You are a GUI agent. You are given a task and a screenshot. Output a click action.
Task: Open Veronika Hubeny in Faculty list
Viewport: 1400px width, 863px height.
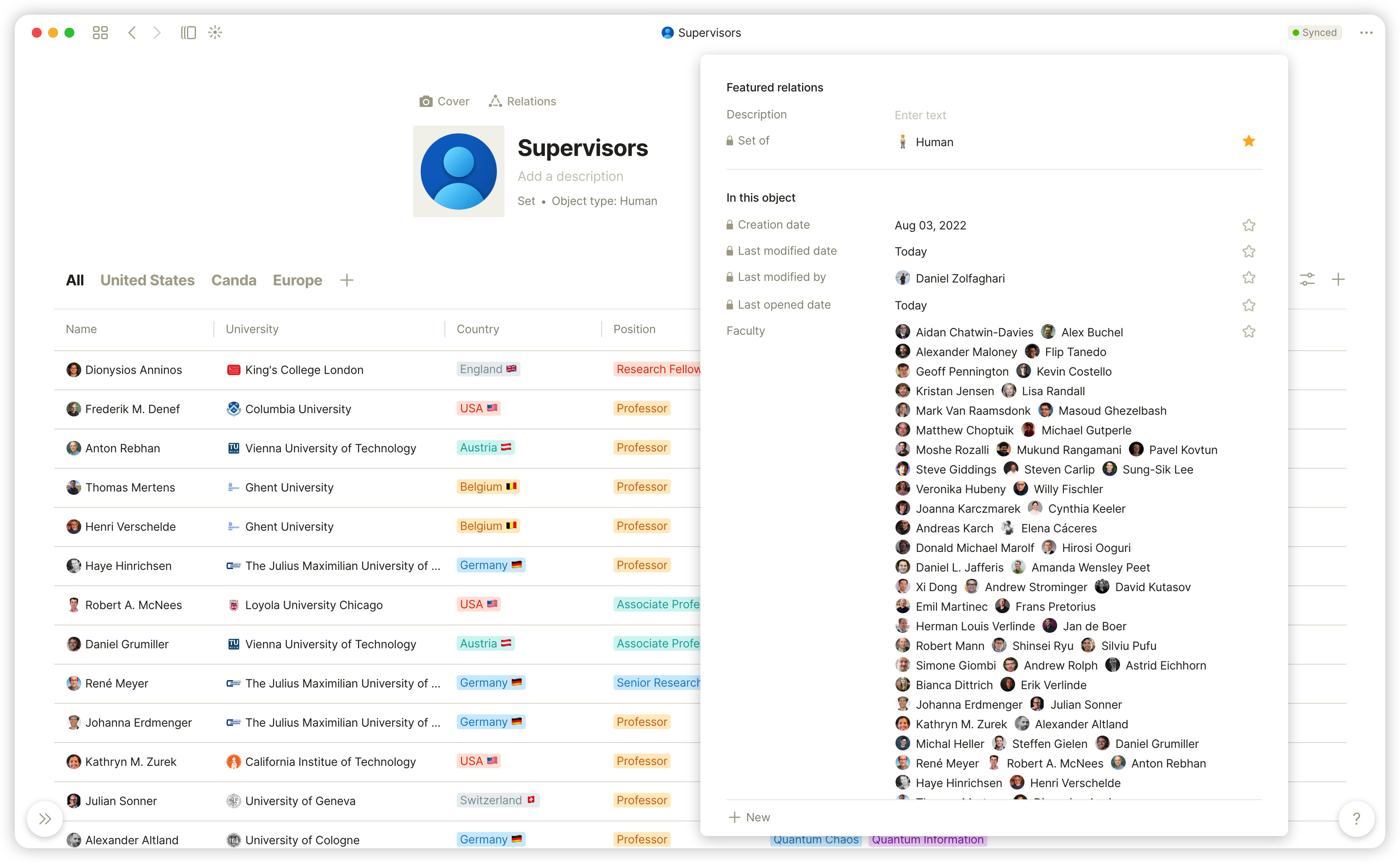click(x=951, y=489)
